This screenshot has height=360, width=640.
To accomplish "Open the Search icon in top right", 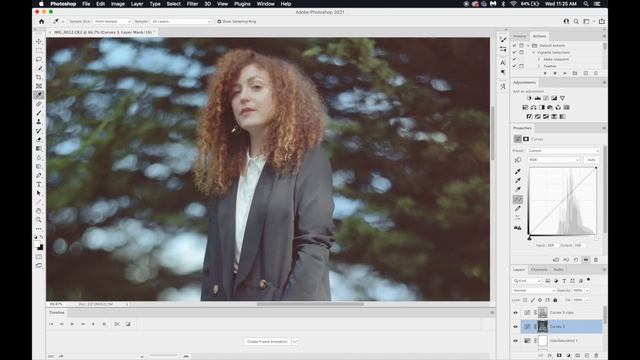I will click(576, 21).
